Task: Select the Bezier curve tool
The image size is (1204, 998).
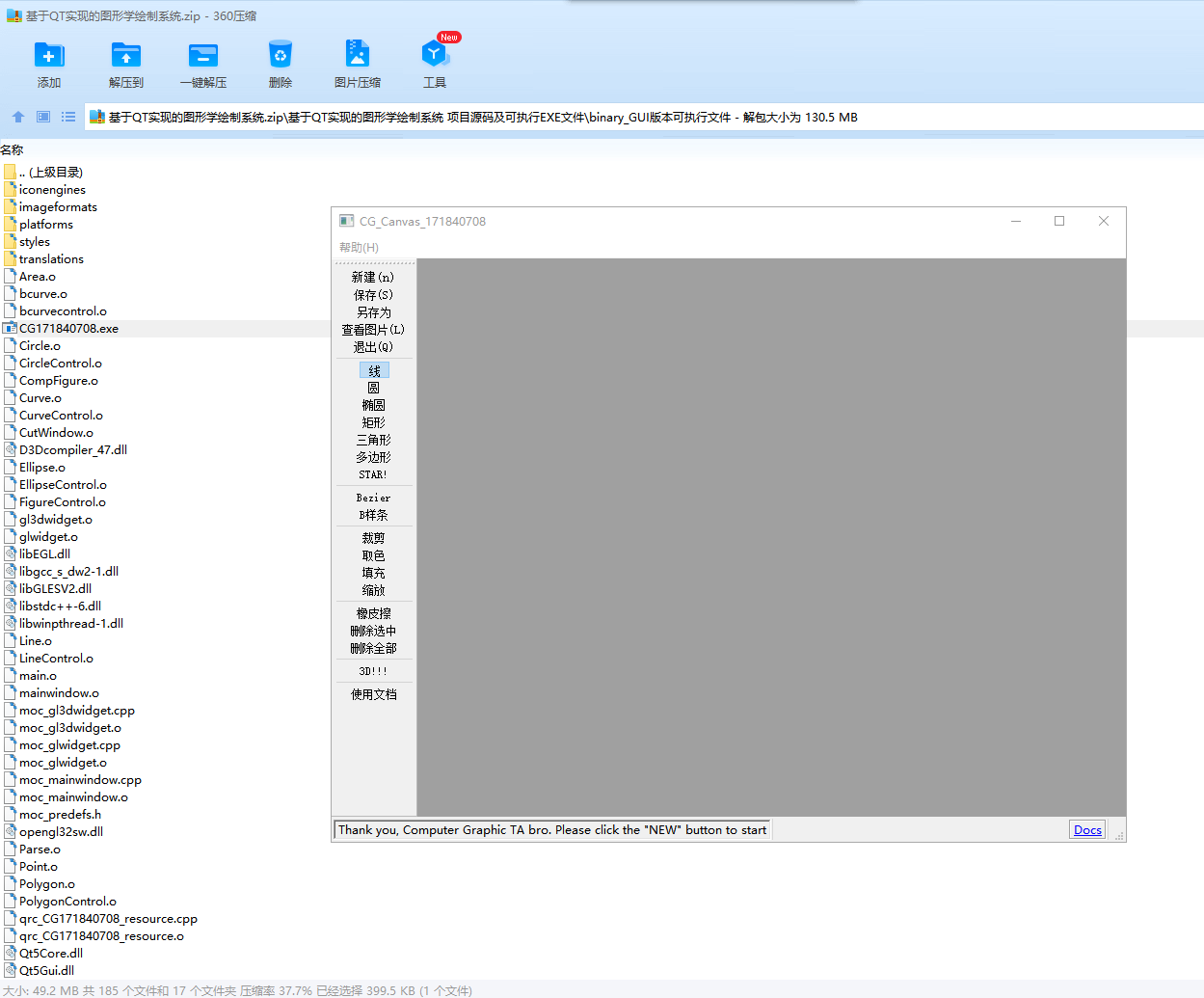Action: pyautogui.click(x=373, y=498)
